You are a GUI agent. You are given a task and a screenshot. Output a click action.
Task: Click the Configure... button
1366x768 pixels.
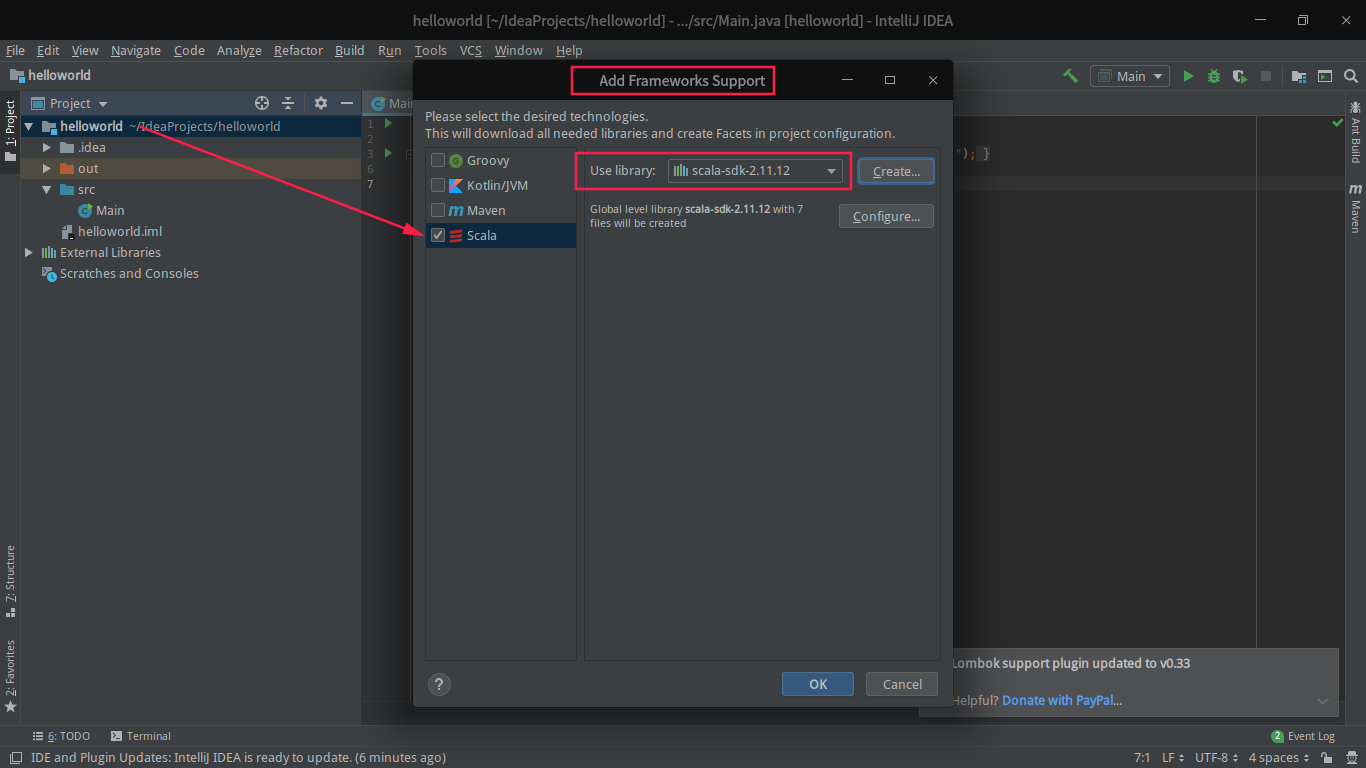click(886, 216)
